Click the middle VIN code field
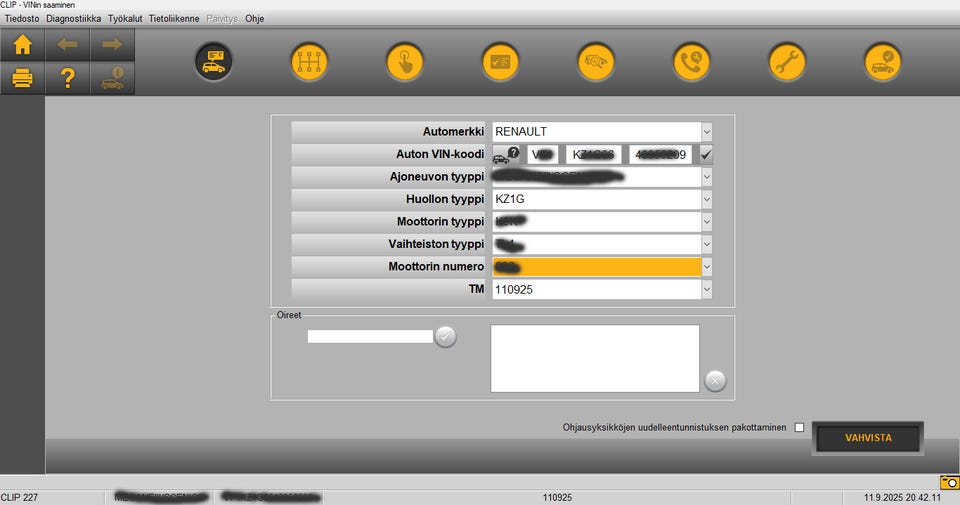960x505 pixels. tap(593, 155)
